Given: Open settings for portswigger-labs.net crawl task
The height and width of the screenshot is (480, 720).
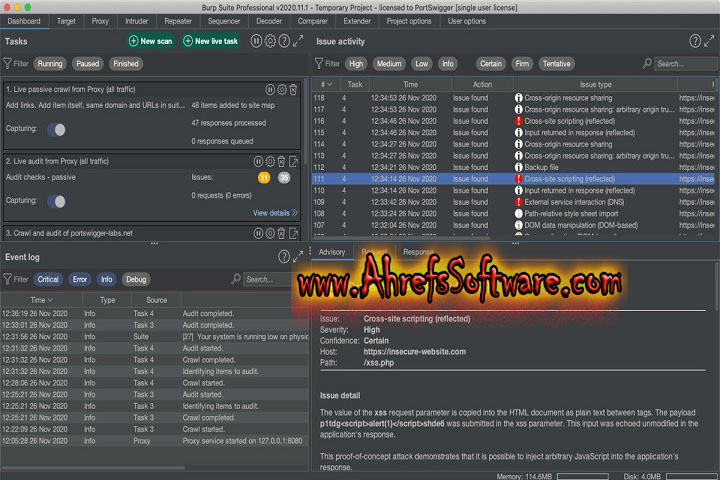Looking at the screenshot, I should pos(270,233).
